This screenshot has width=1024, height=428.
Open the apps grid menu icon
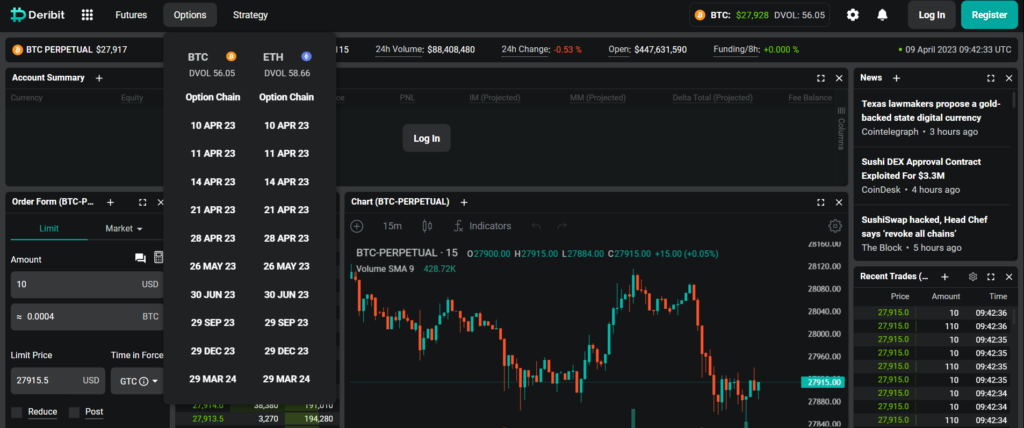[87, 15]
